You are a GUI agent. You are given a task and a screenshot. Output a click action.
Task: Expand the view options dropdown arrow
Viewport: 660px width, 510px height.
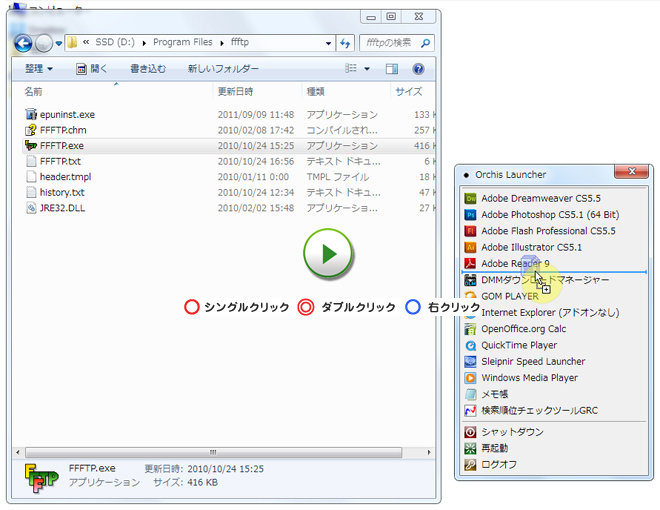pos(367,69)
